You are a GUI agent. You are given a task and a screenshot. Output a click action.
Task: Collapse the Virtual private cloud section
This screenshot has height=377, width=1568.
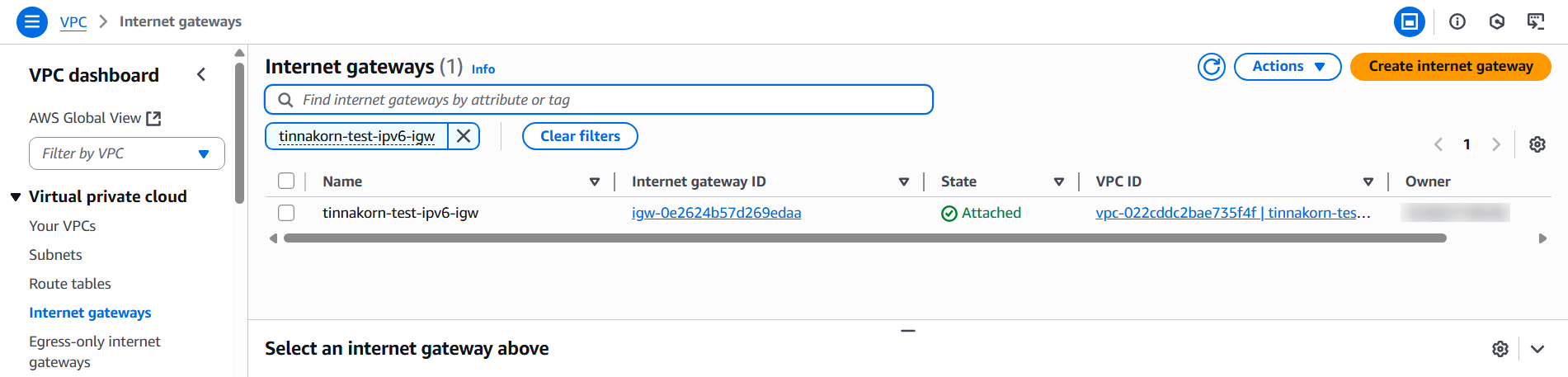[16, 197]
